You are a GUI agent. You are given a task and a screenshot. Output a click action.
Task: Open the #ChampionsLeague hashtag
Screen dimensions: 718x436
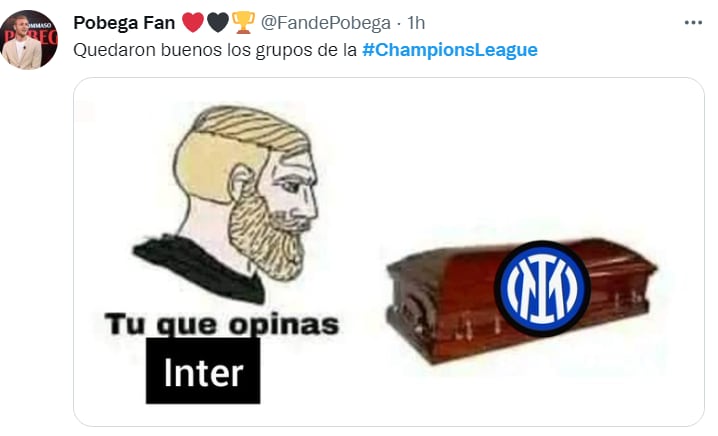450,50
